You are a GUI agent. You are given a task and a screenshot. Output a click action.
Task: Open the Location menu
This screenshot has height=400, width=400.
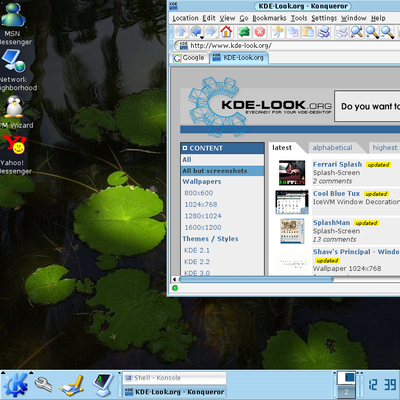pyautogui.click(x=185, y=18)
